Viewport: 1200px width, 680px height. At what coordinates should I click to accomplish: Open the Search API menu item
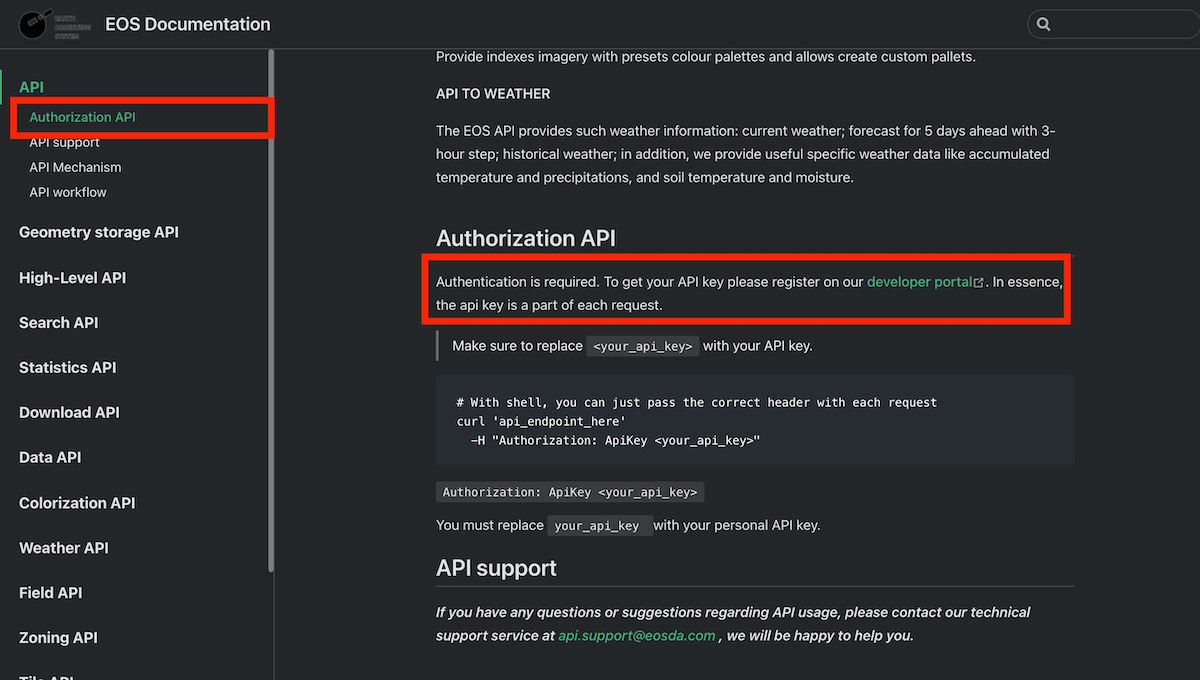point(58,322)
